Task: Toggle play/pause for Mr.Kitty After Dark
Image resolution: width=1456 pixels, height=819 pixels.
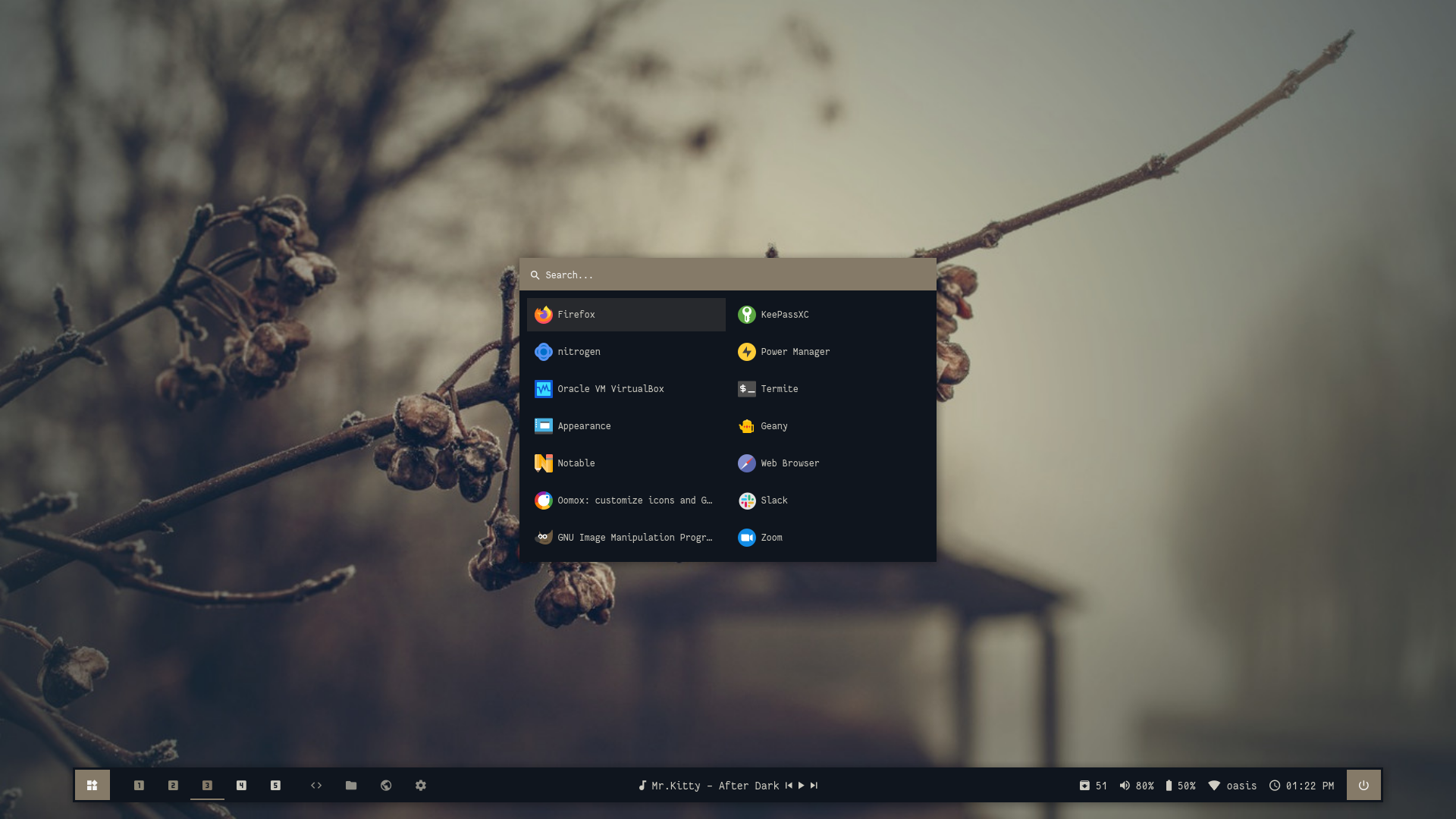Action: (x=801, y=785)
